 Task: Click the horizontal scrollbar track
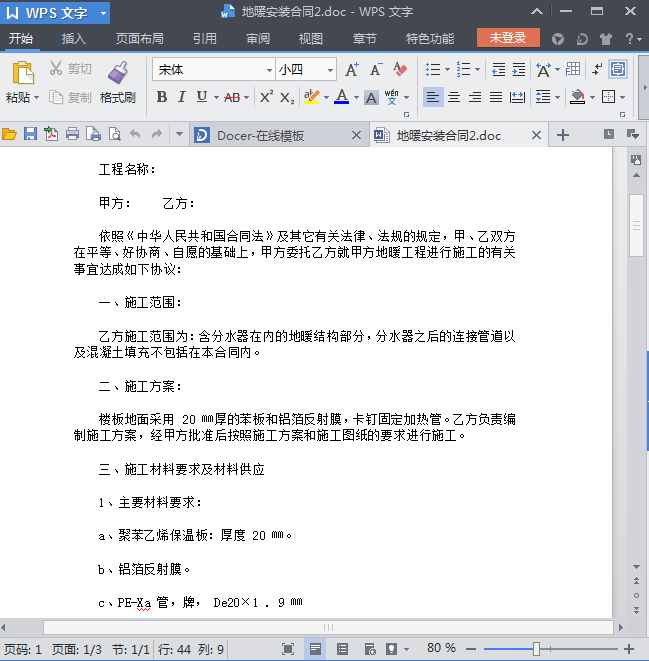pos(328,627)
